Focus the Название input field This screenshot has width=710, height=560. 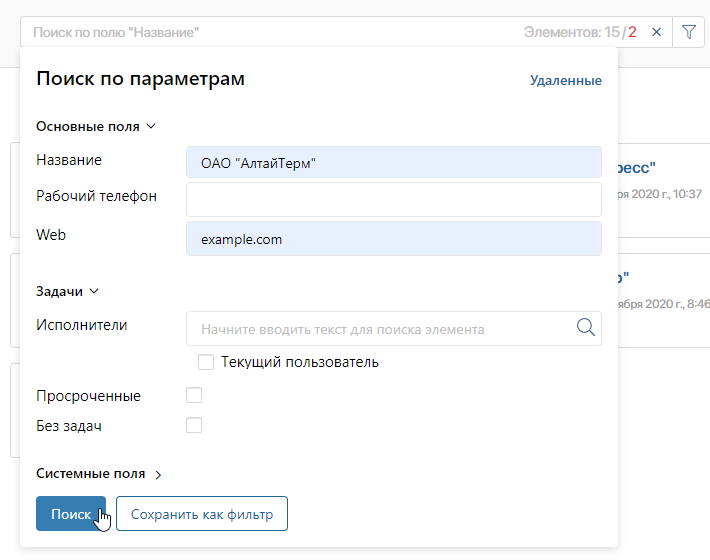click(x=393, y=162)
